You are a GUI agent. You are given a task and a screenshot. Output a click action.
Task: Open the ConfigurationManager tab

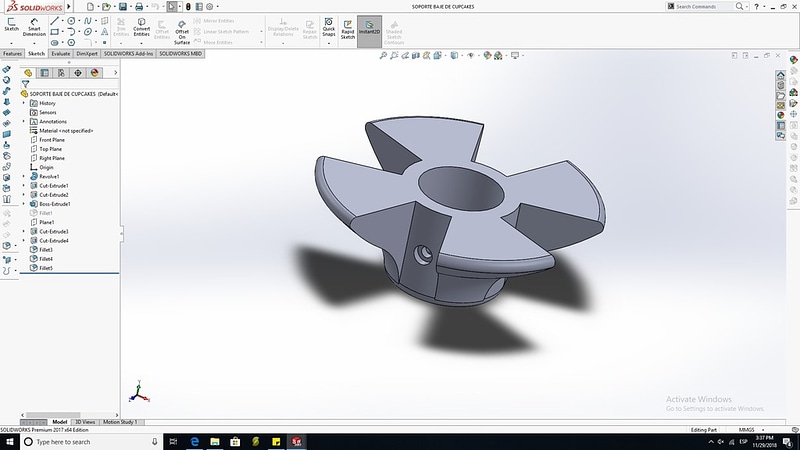61,73
